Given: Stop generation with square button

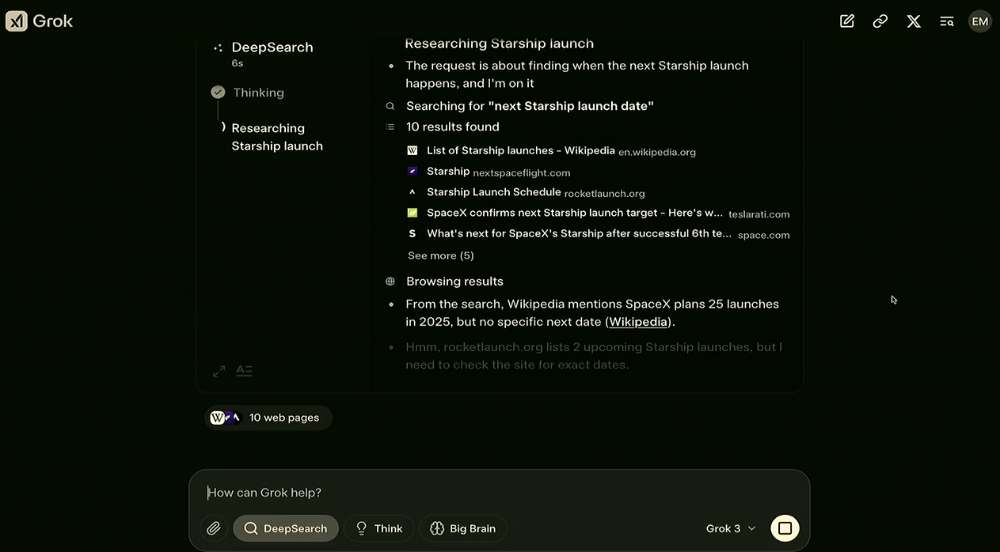Looking at the screenshot, I should coord(785,528).
